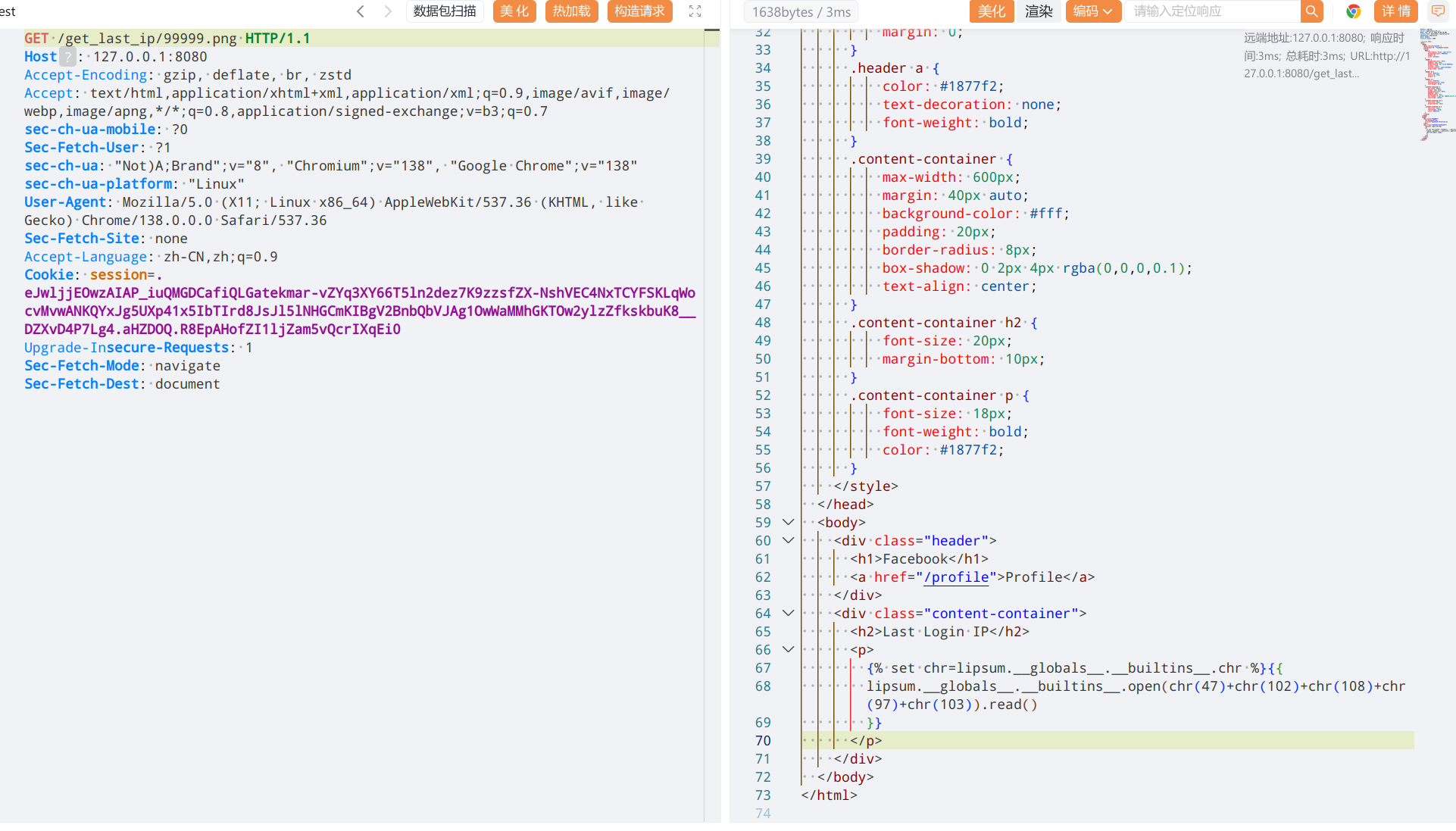
Task: Collapse the p tag on line 66
Action: click(x=788, y=650)
